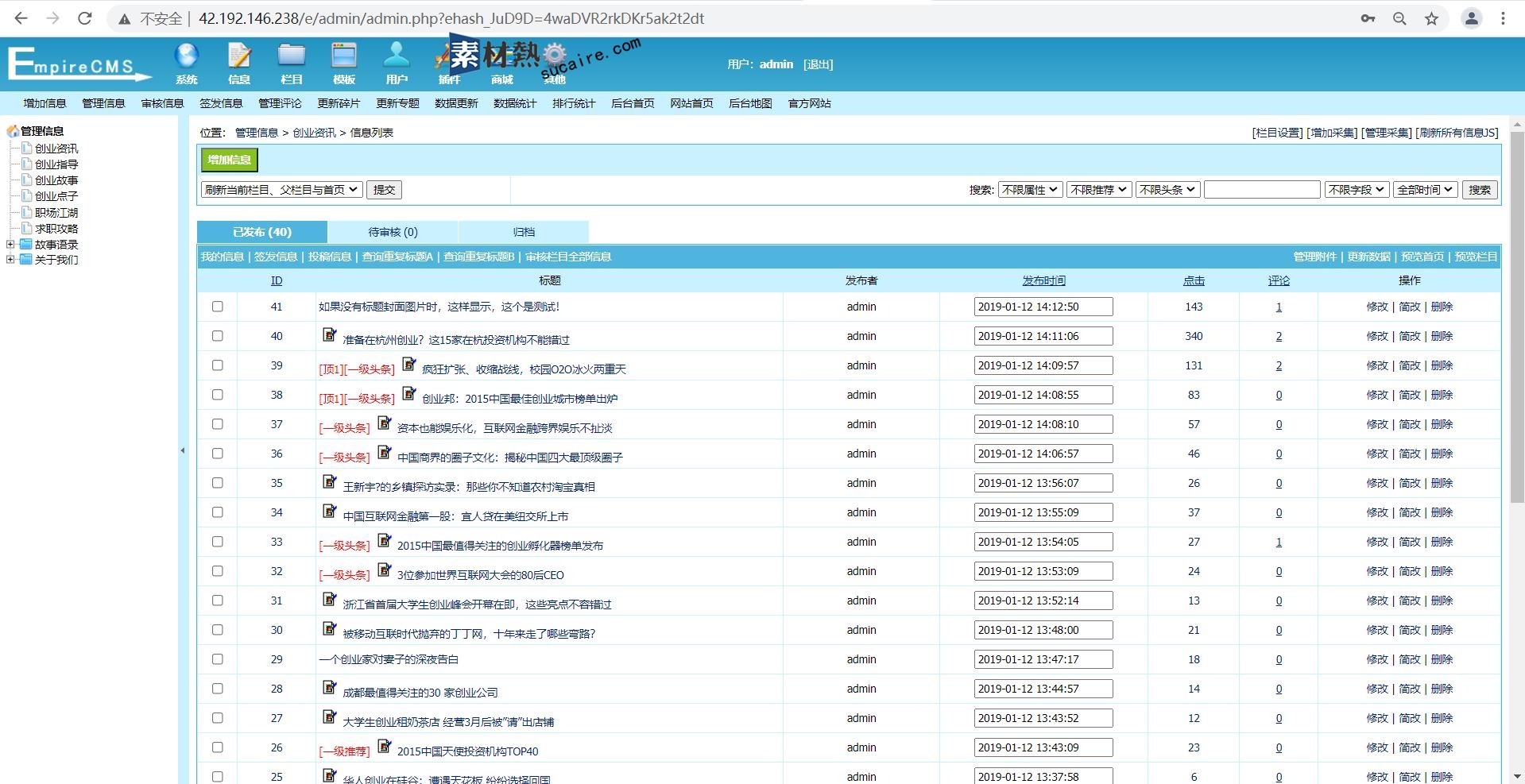This screenshot has height=784, width=1525.
Task: Click the site security warning icon
Action: coord(125,19)
